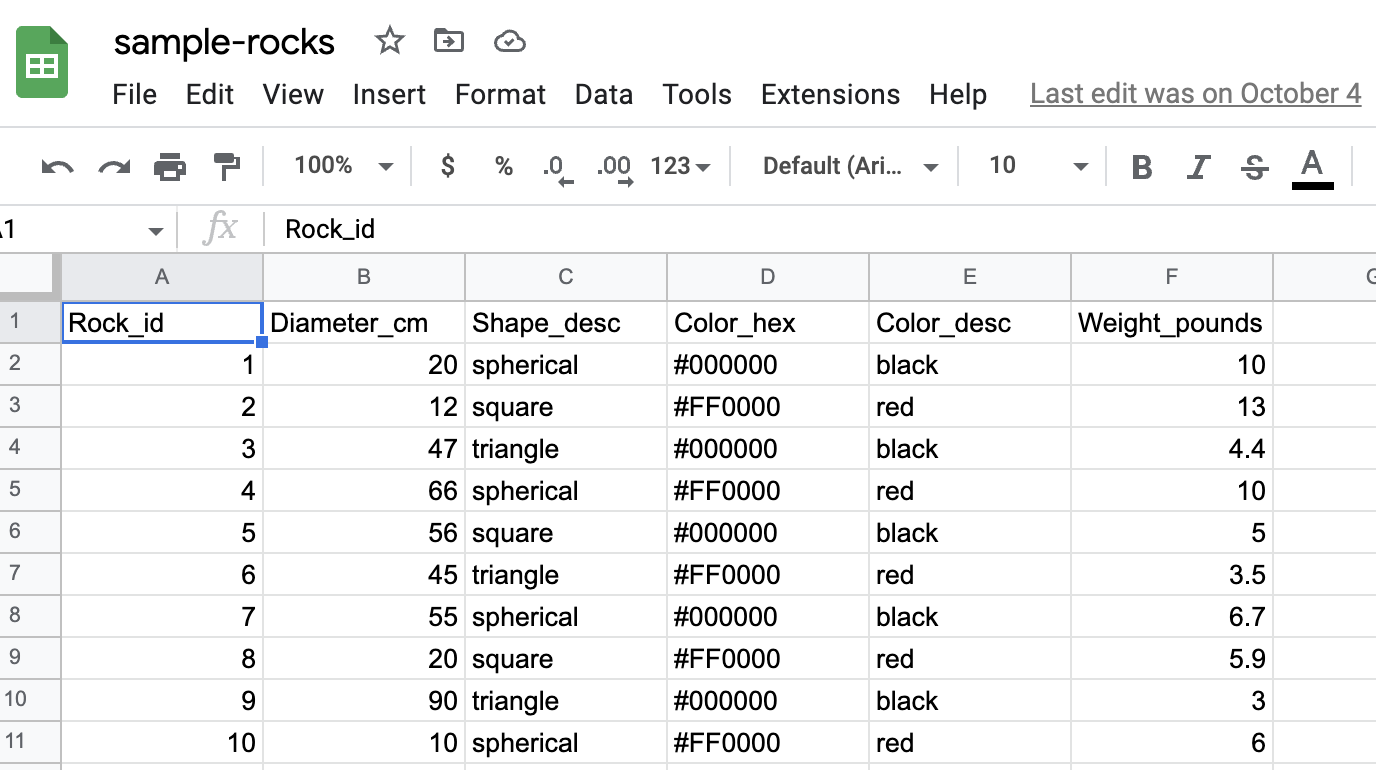Viewport: 1376px width, 770px height.
Task: Open the Insert menu
Action: 389,95
